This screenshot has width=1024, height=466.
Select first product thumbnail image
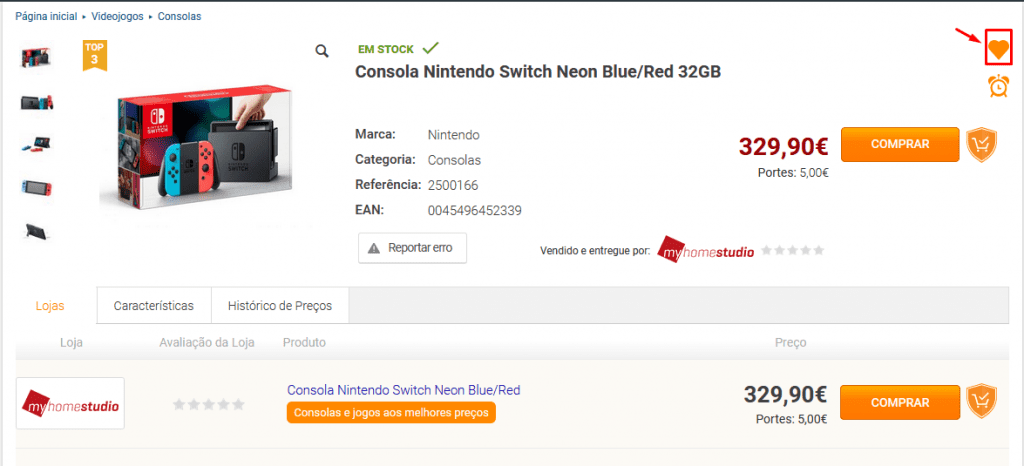coord(37,58)
